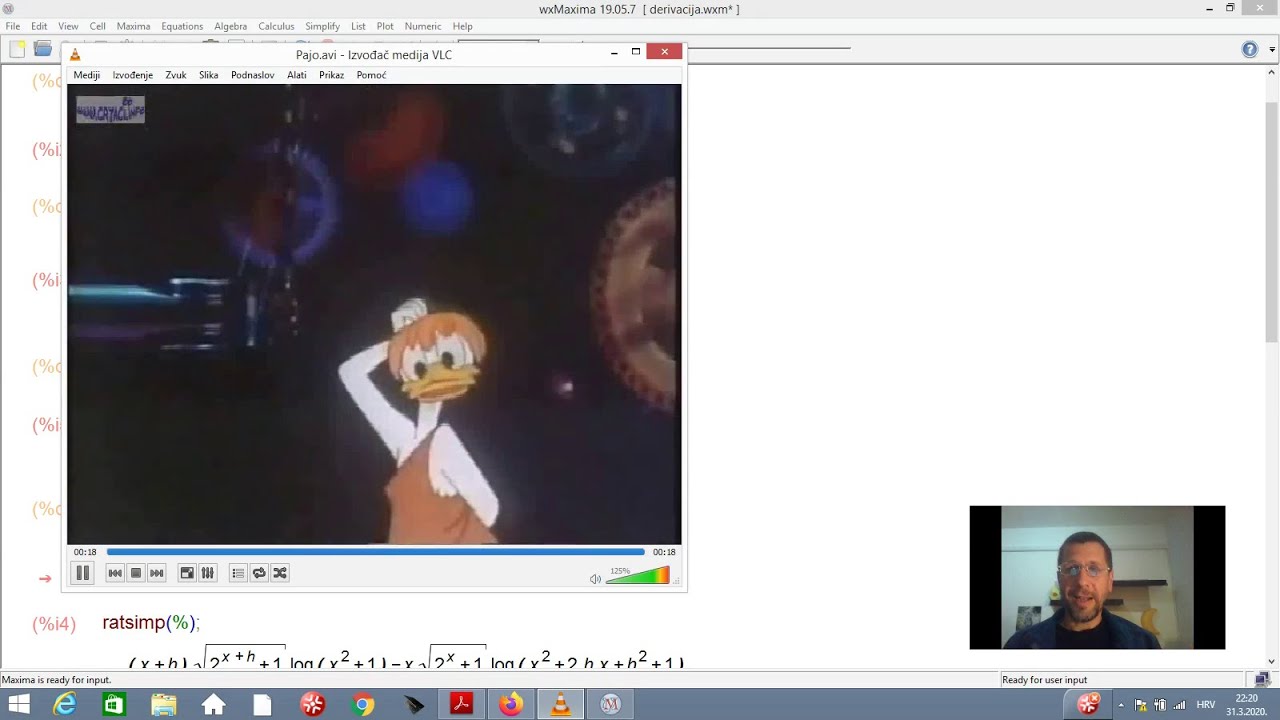The height and width of the screenshot is (720, 1280).
Task: Open wxMaxima Calculus menu
Action: 277,26
